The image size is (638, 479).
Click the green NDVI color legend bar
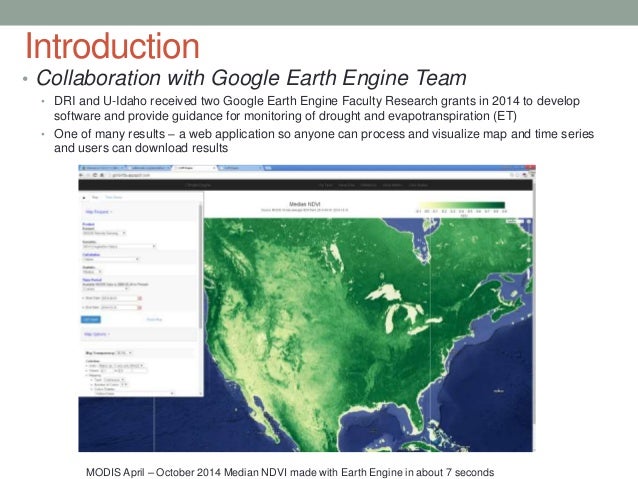coord(462,205)
